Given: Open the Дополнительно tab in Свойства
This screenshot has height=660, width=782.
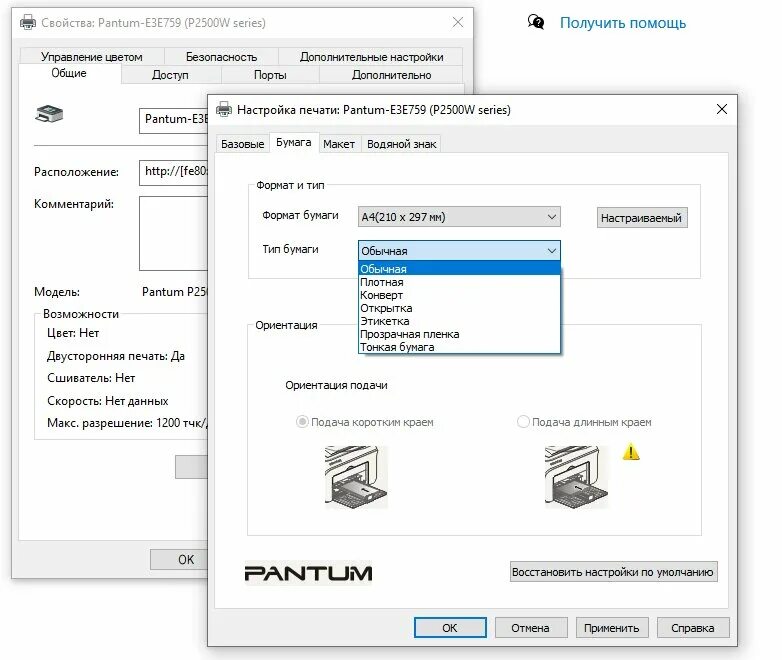Looking at the screenshot, I should pos(391,75).
